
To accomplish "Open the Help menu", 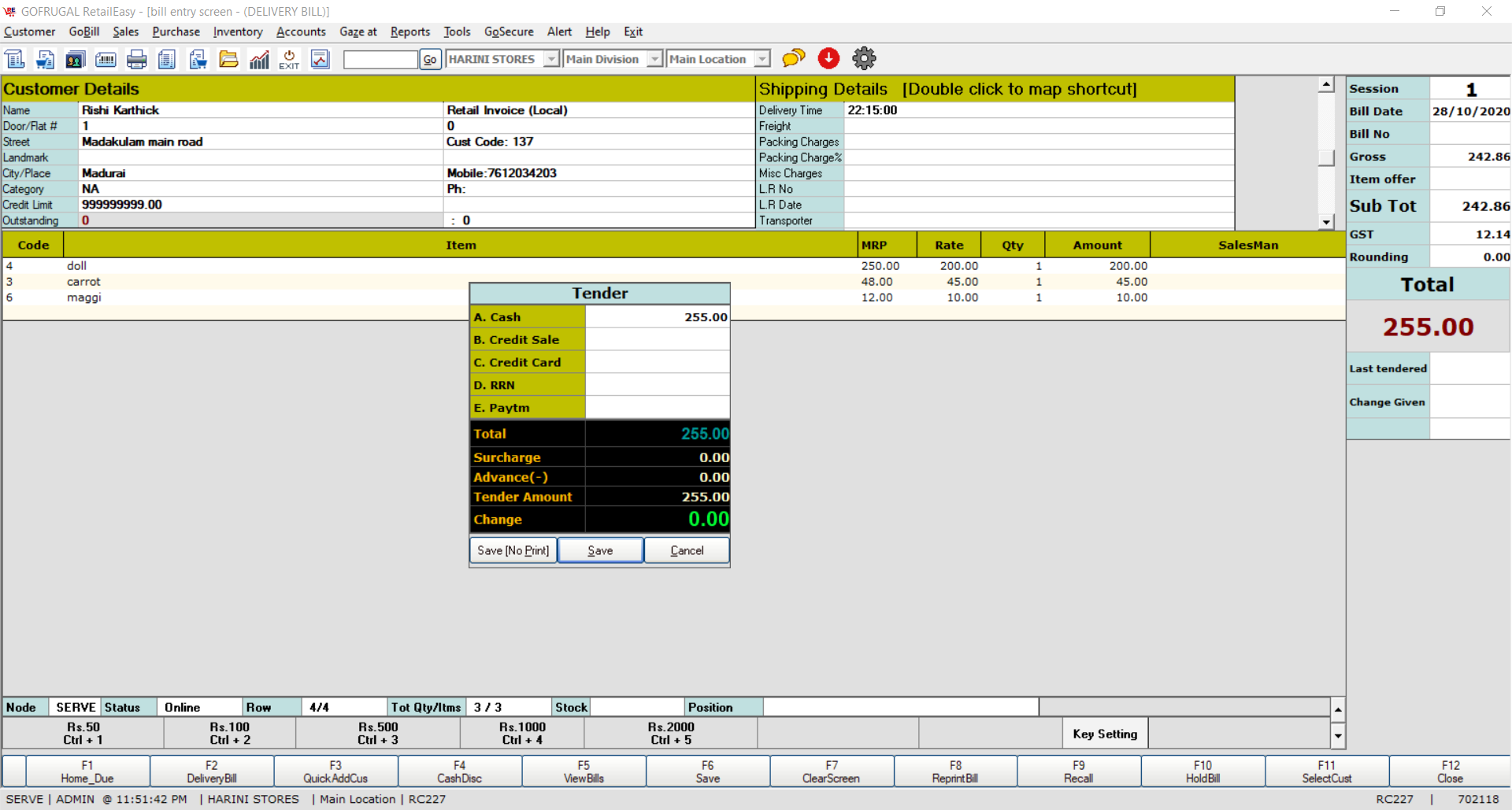I will 598,31.
